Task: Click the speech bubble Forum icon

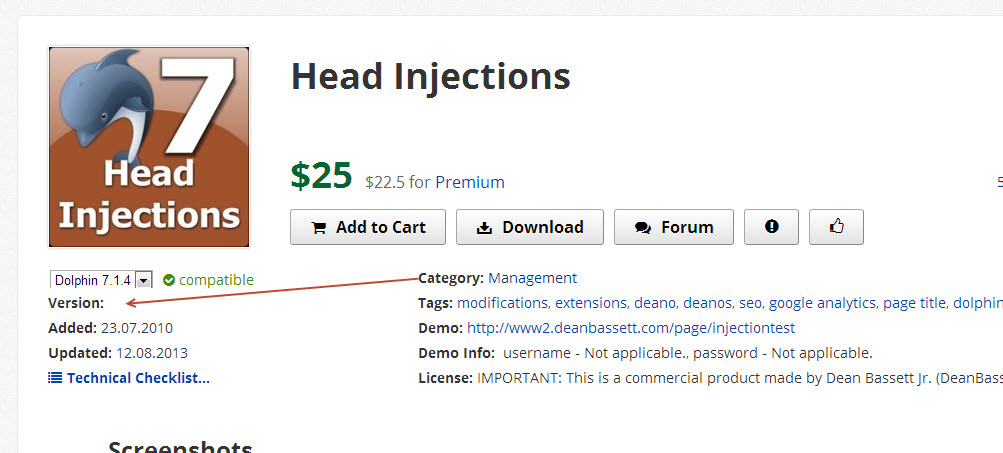Action: coord(643,227)
